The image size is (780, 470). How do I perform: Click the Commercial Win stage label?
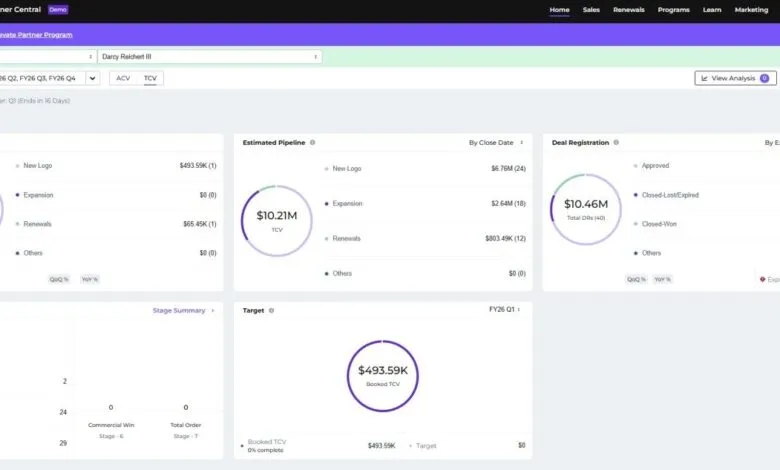point(111,425)
